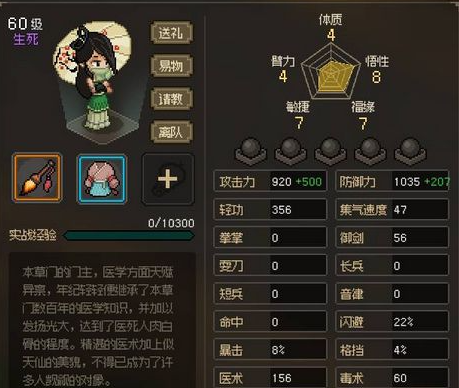459x388 pixels.
Task: Select the last gray orb slot
Action: click(410, 151)
